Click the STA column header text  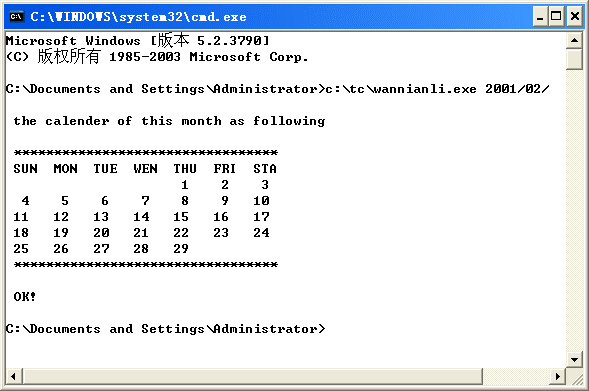point(265,169)
